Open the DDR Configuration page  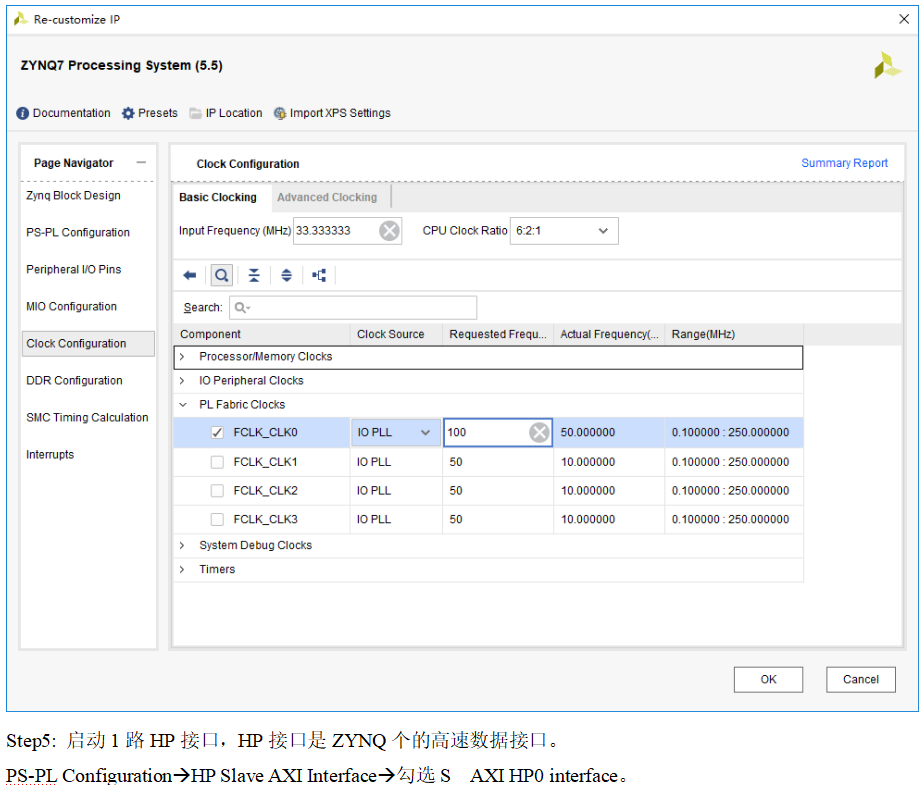pos(74,381)
